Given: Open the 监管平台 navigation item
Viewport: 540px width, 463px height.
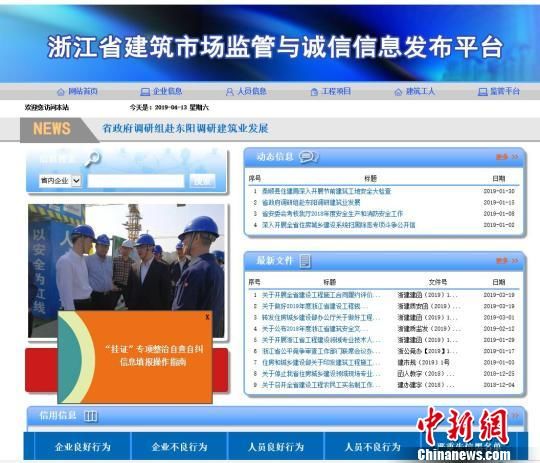Looking at the screenshot, I should click(499, 91).
